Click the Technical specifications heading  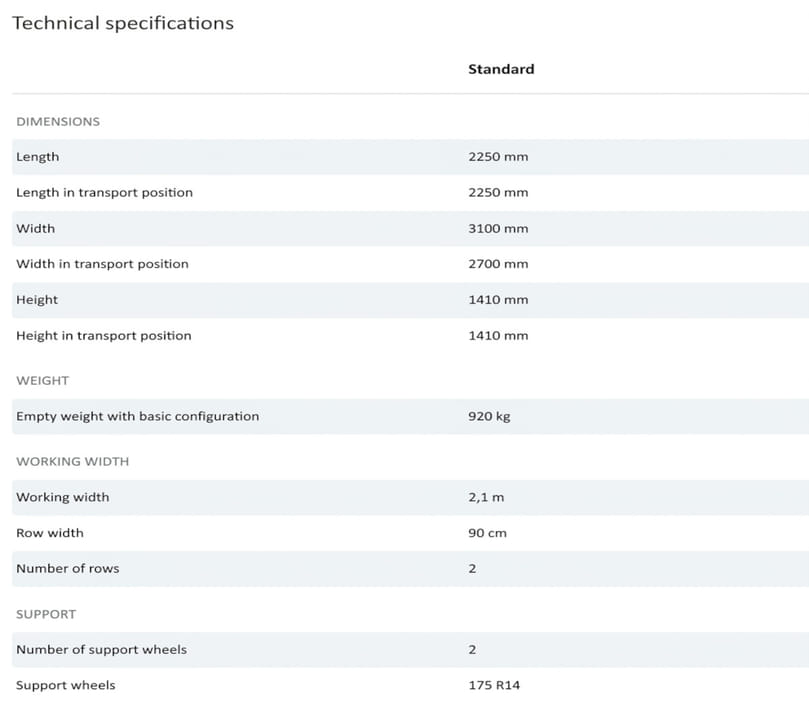click(122, 23)
